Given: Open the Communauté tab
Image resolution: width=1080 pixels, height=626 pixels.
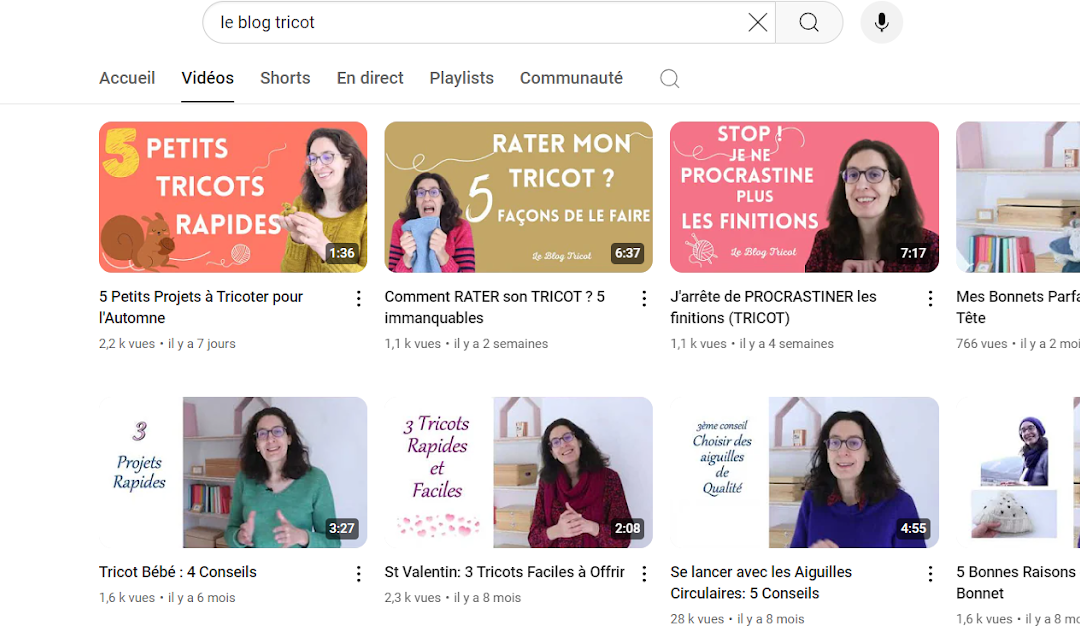Looking at the screenshot, I should coord(571,78).
